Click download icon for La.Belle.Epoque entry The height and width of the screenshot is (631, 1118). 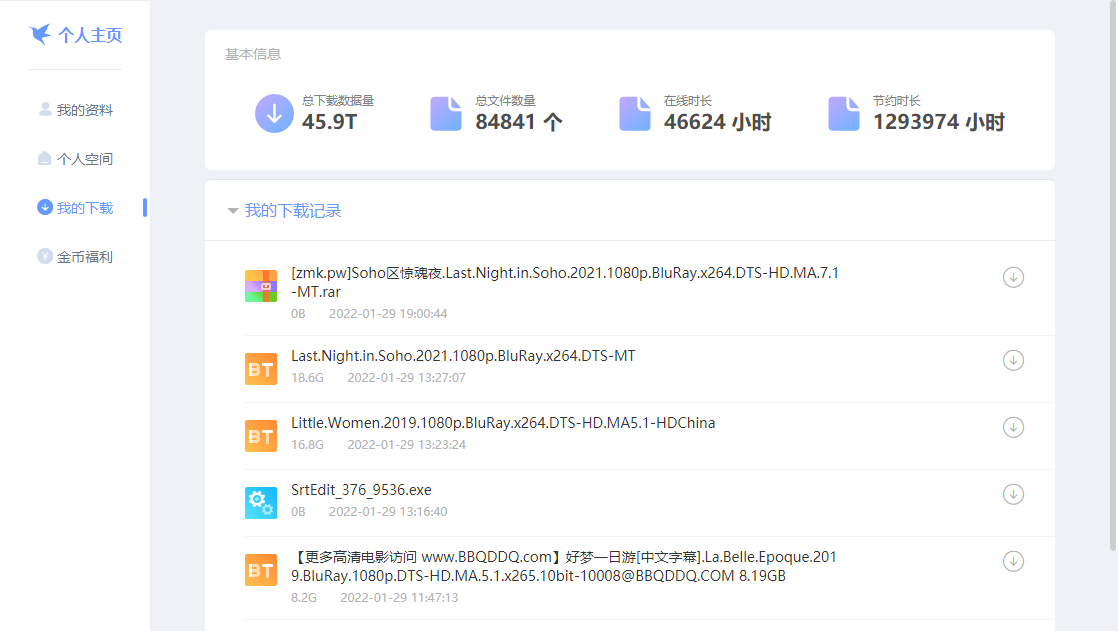(x=1013, y=561)
